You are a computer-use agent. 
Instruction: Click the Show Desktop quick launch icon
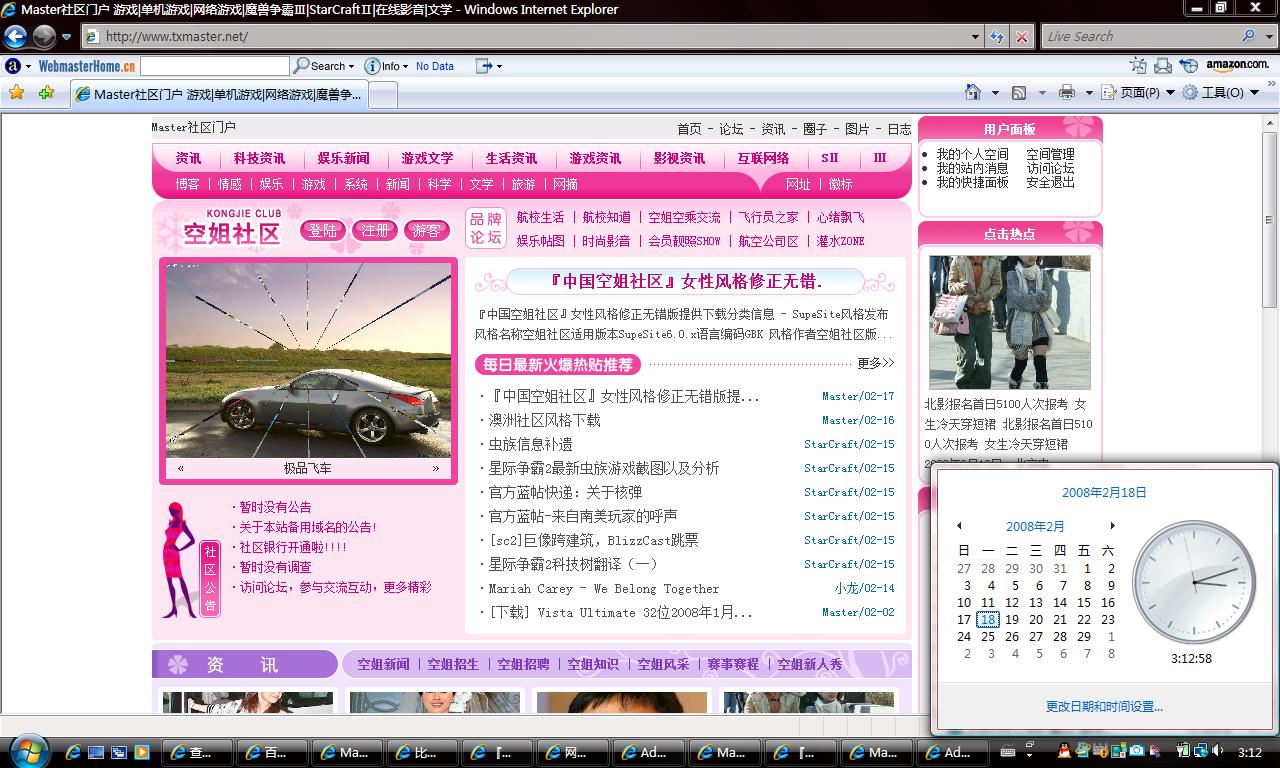96,752
